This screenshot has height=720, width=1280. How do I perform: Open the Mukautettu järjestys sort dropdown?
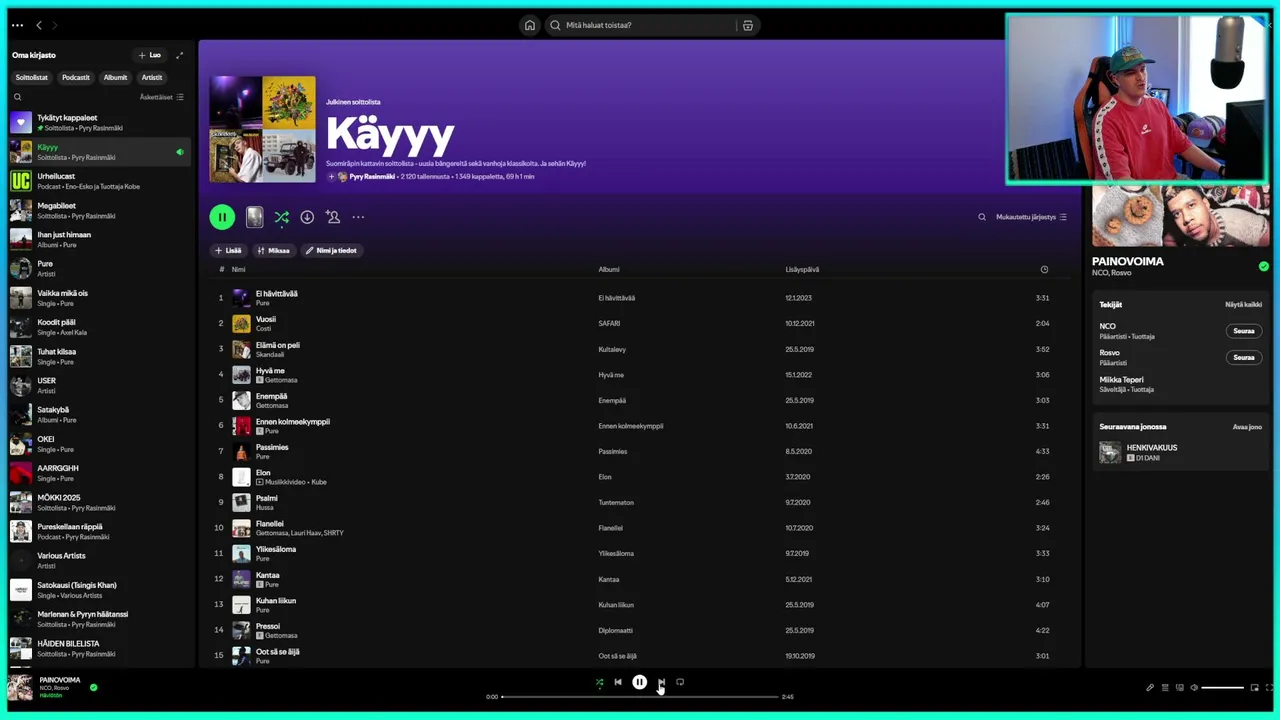tap(1031, 217)
